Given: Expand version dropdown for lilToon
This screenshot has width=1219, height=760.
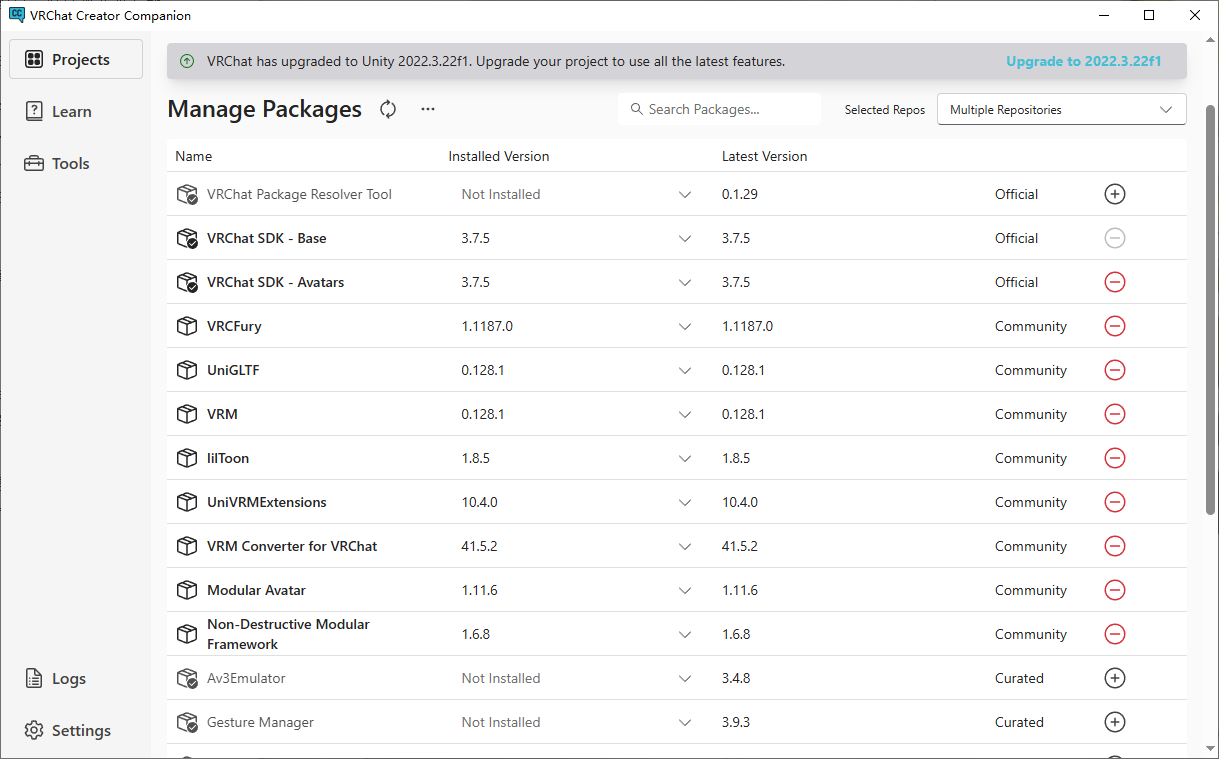Looking at the screenshot, I should pyautogui.click(x=685, y=458).
